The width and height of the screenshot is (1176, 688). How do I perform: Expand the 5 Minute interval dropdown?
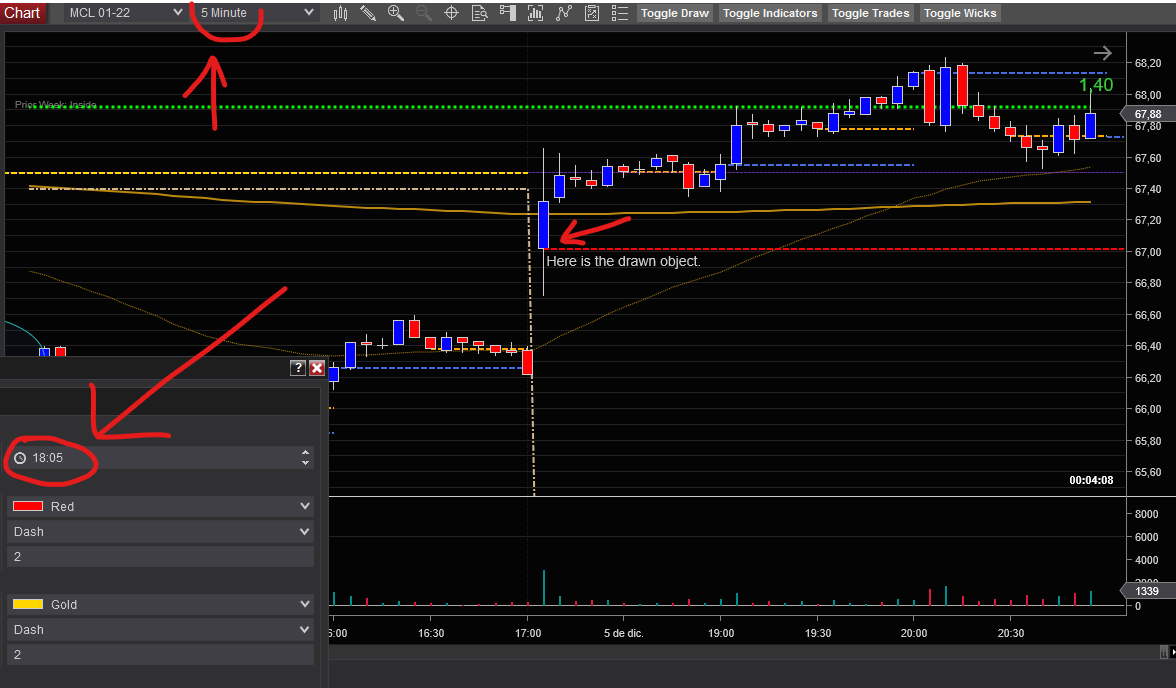(x=256, y=13)
